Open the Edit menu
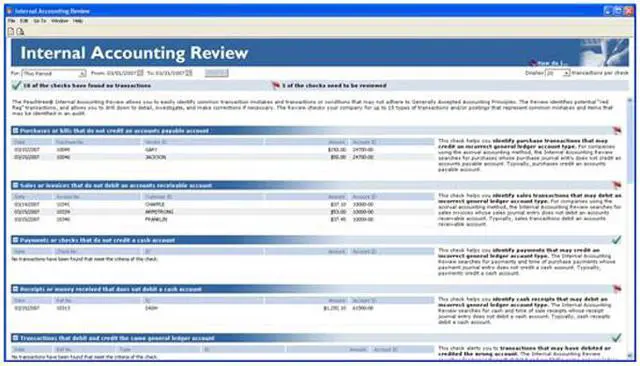This screenshot has width=640, height=366. (24, 21)
